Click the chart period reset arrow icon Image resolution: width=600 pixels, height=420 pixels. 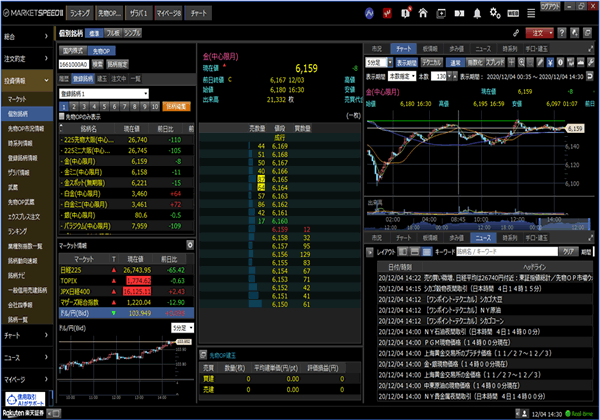click(590, 77)
